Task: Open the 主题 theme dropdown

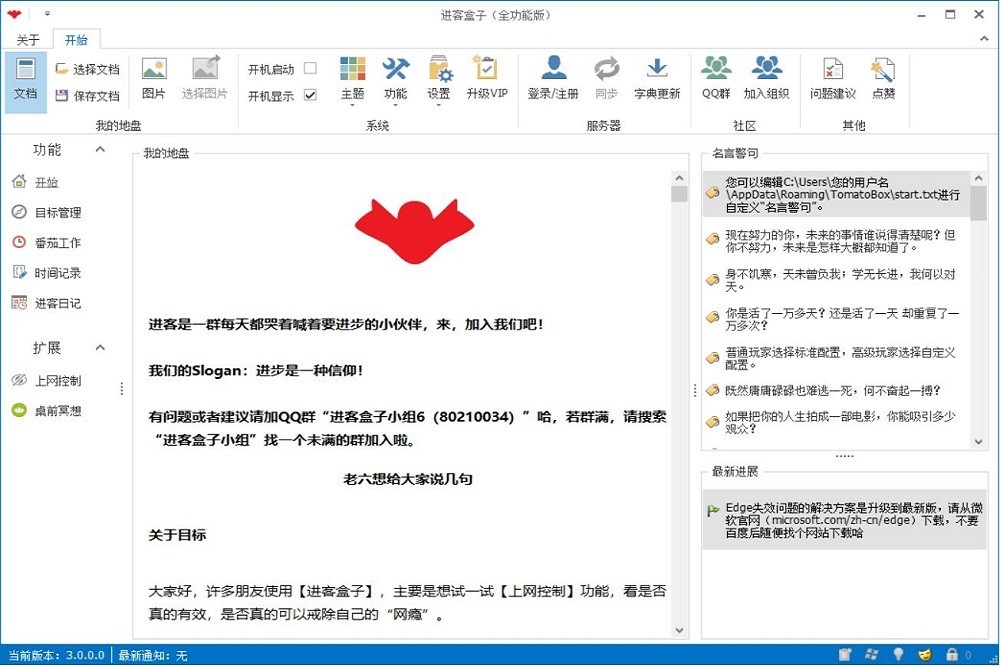Action: click(352, 78)
